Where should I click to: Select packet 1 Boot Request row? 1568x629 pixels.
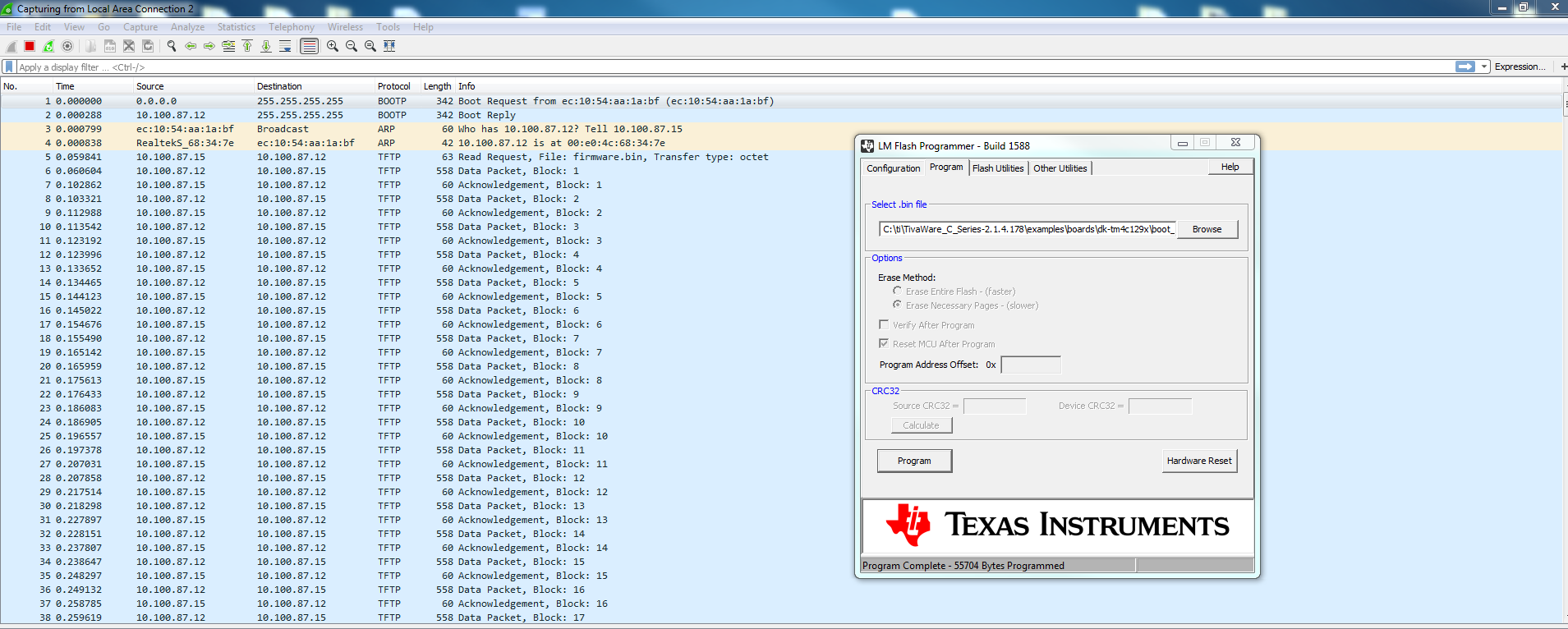[780, 101]
